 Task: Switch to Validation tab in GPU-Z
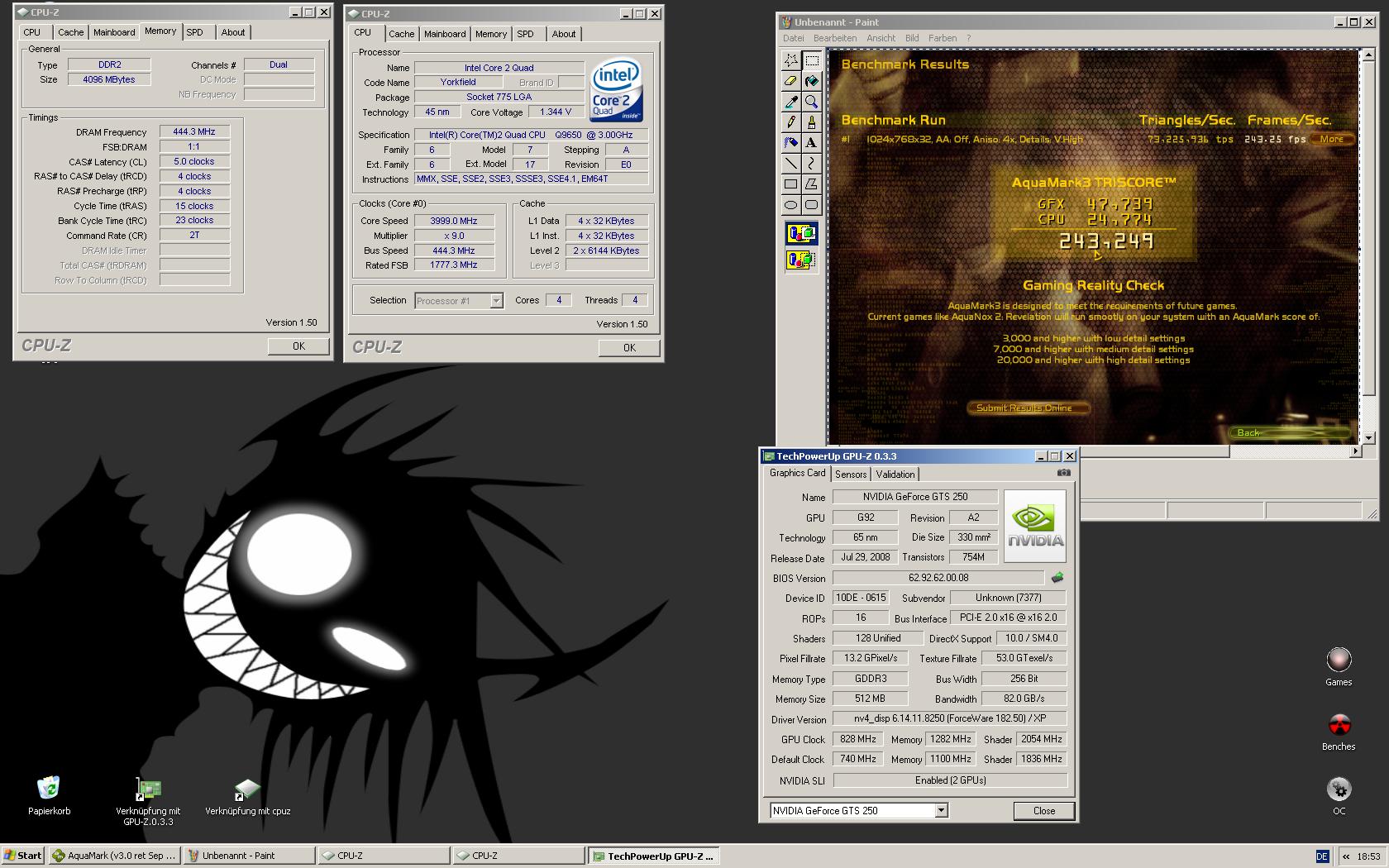[895, 475]
